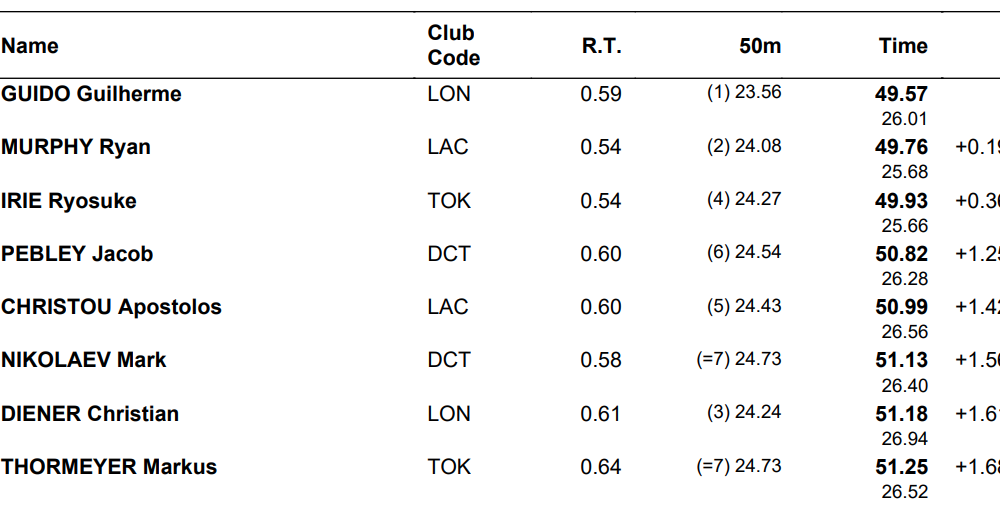
Task: Click the Time column header
Action: point(903,46)
